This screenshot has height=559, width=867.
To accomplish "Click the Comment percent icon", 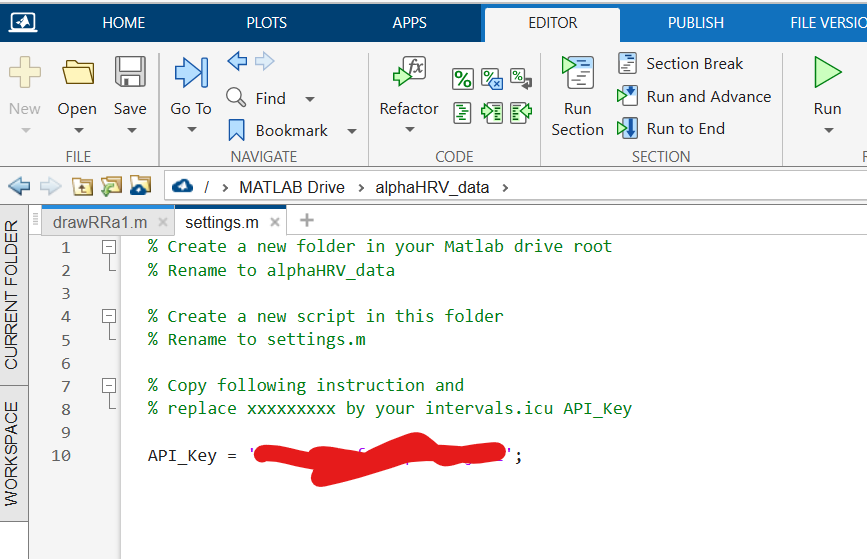I will (462, 79).
